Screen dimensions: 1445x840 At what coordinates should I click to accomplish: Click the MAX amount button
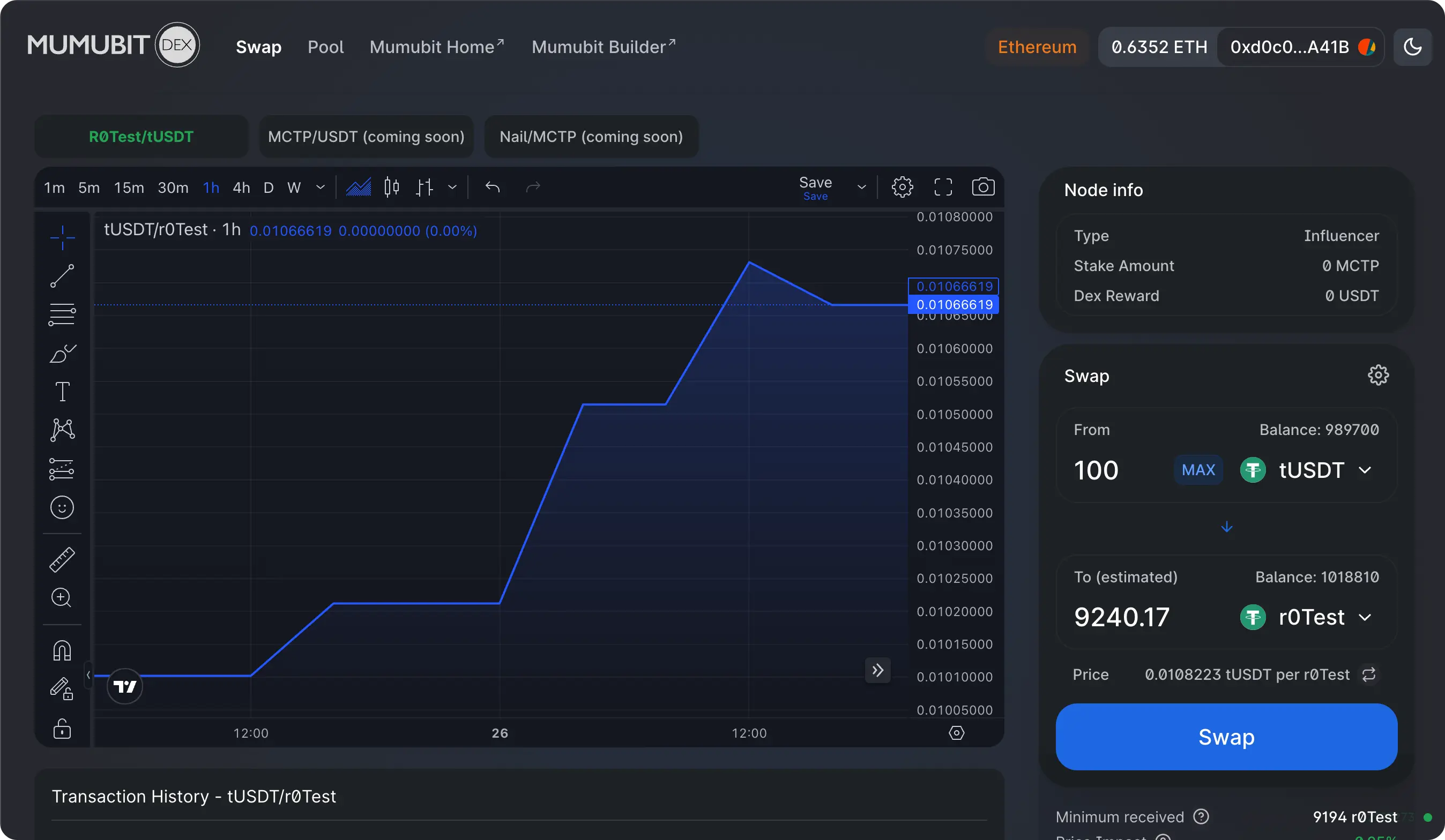pos(1198,470)
